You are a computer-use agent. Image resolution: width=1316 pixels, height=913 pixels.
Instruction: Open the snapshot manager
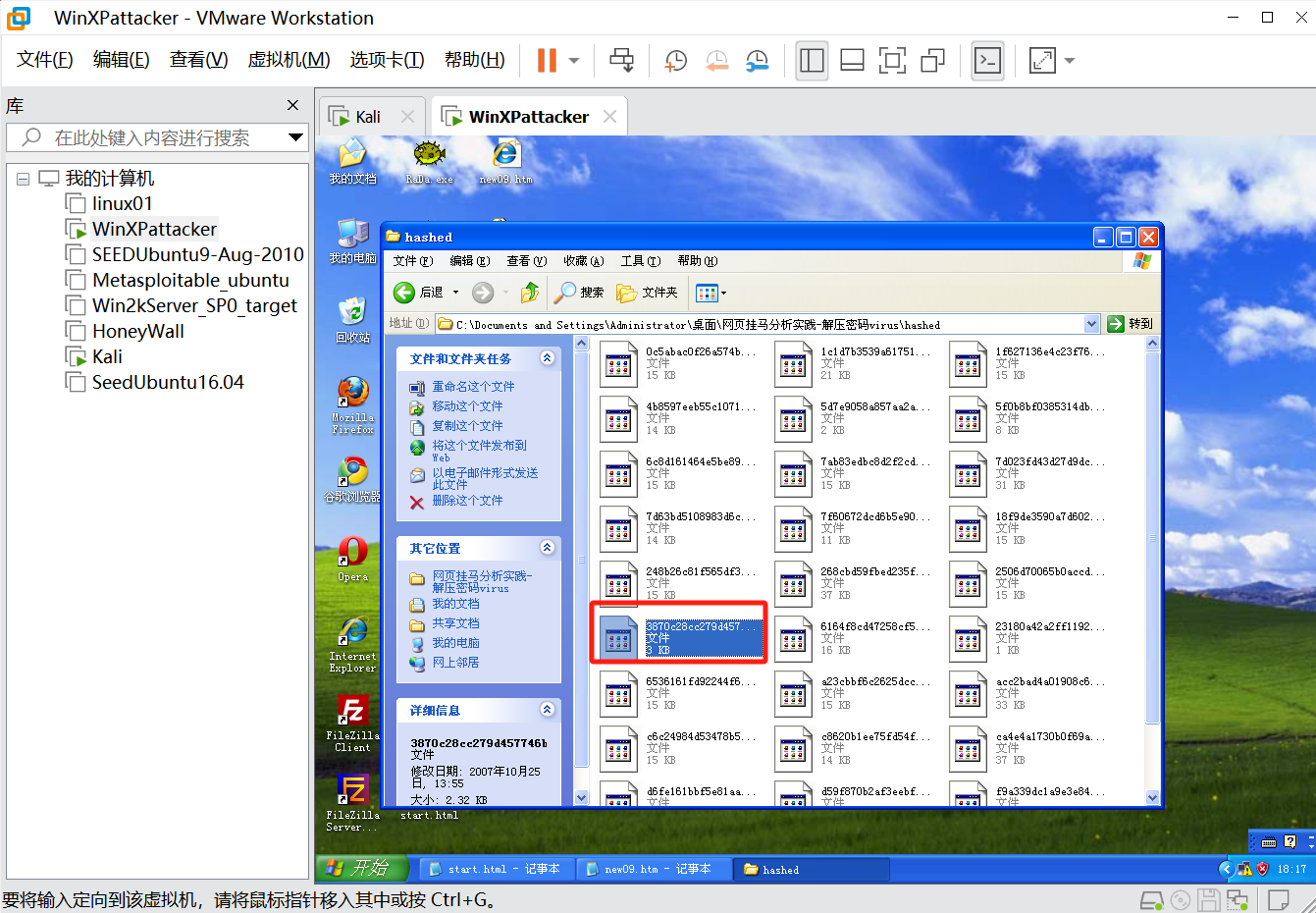pyautogui.click(x=757, y=61)
